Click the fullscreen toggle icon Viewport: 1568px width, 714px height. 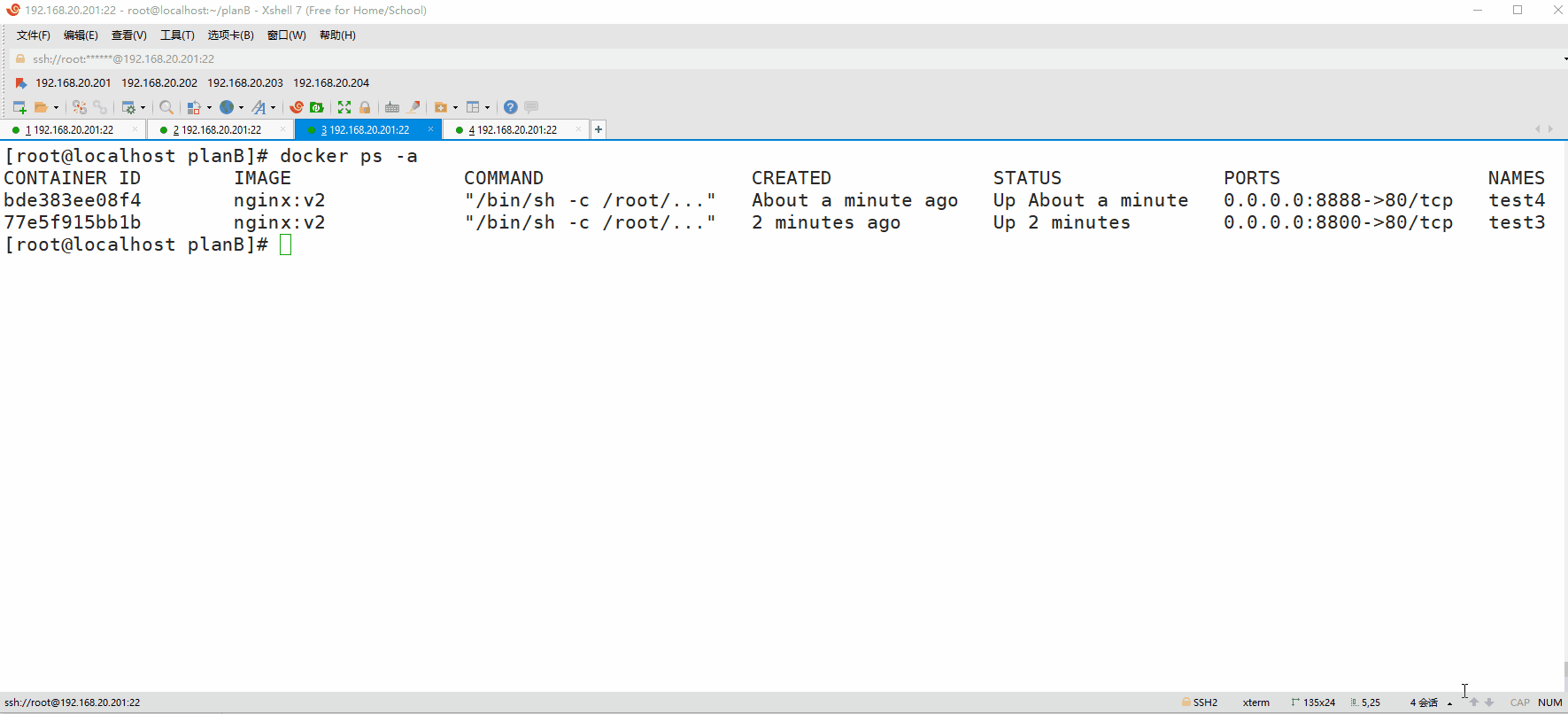click(x=344, y=107)
